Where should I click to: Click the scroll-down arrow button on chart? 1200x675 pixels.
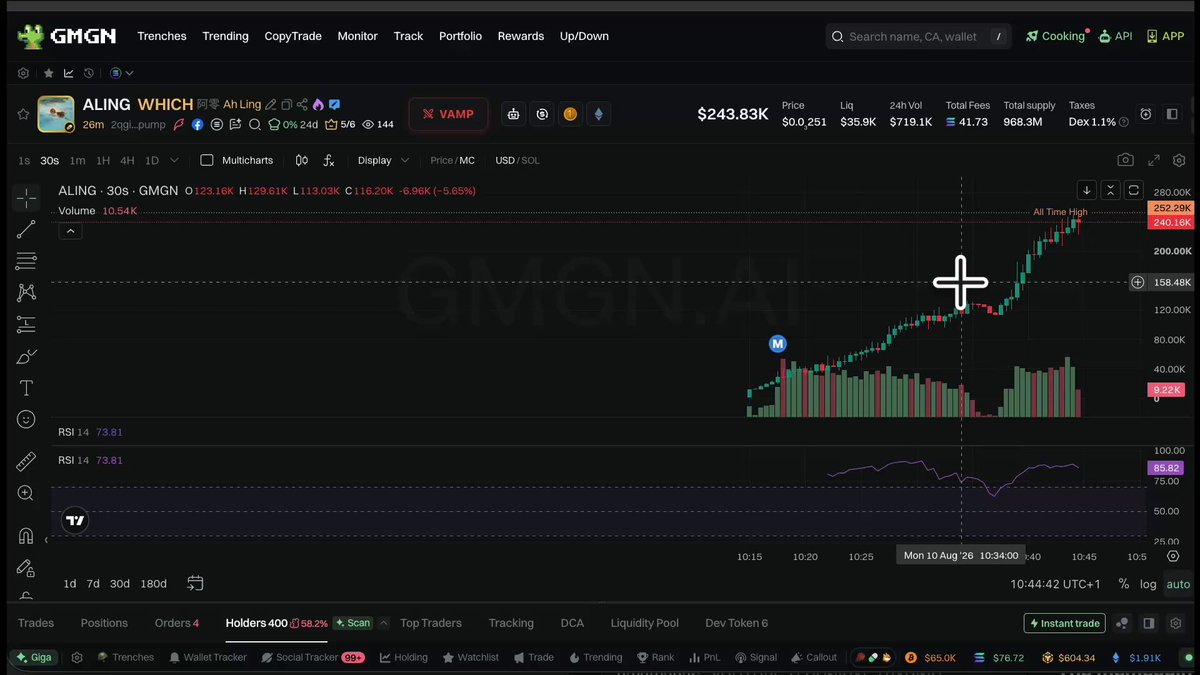[1087, 190]
